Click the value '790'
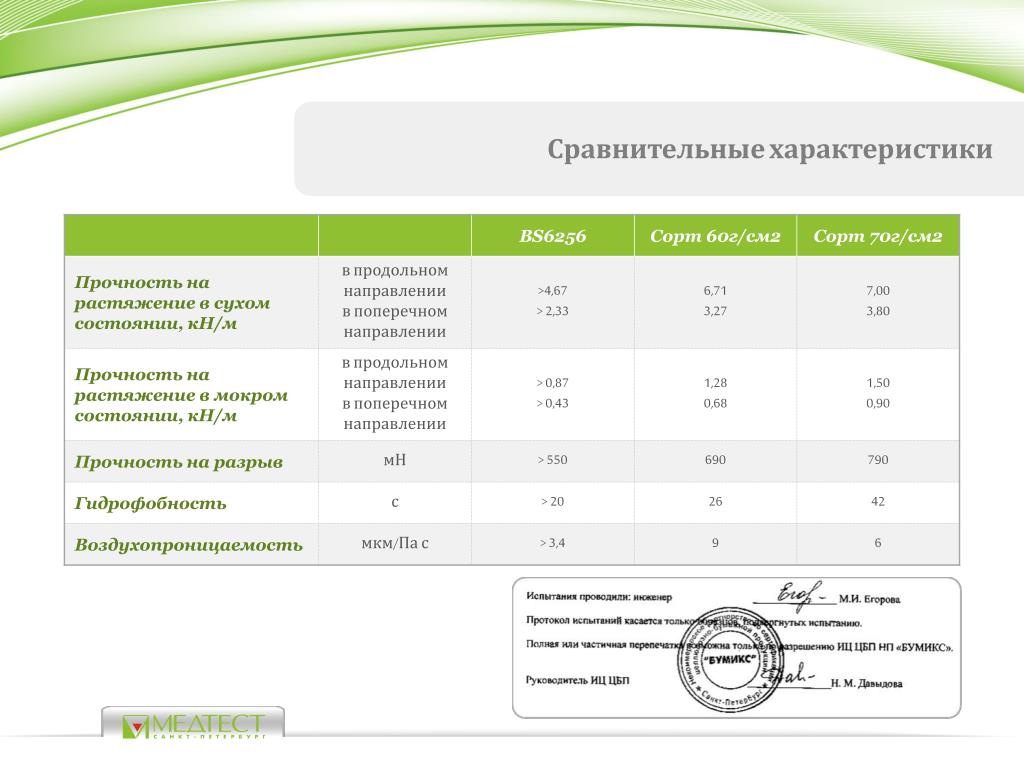 tap(878, 460)
